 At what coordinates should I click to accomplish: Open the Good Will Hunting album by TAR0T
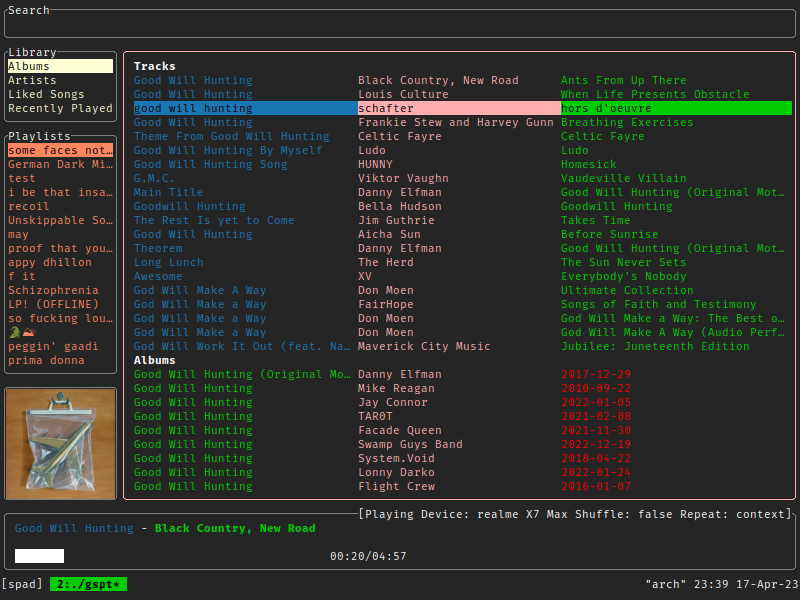(193, 416)
